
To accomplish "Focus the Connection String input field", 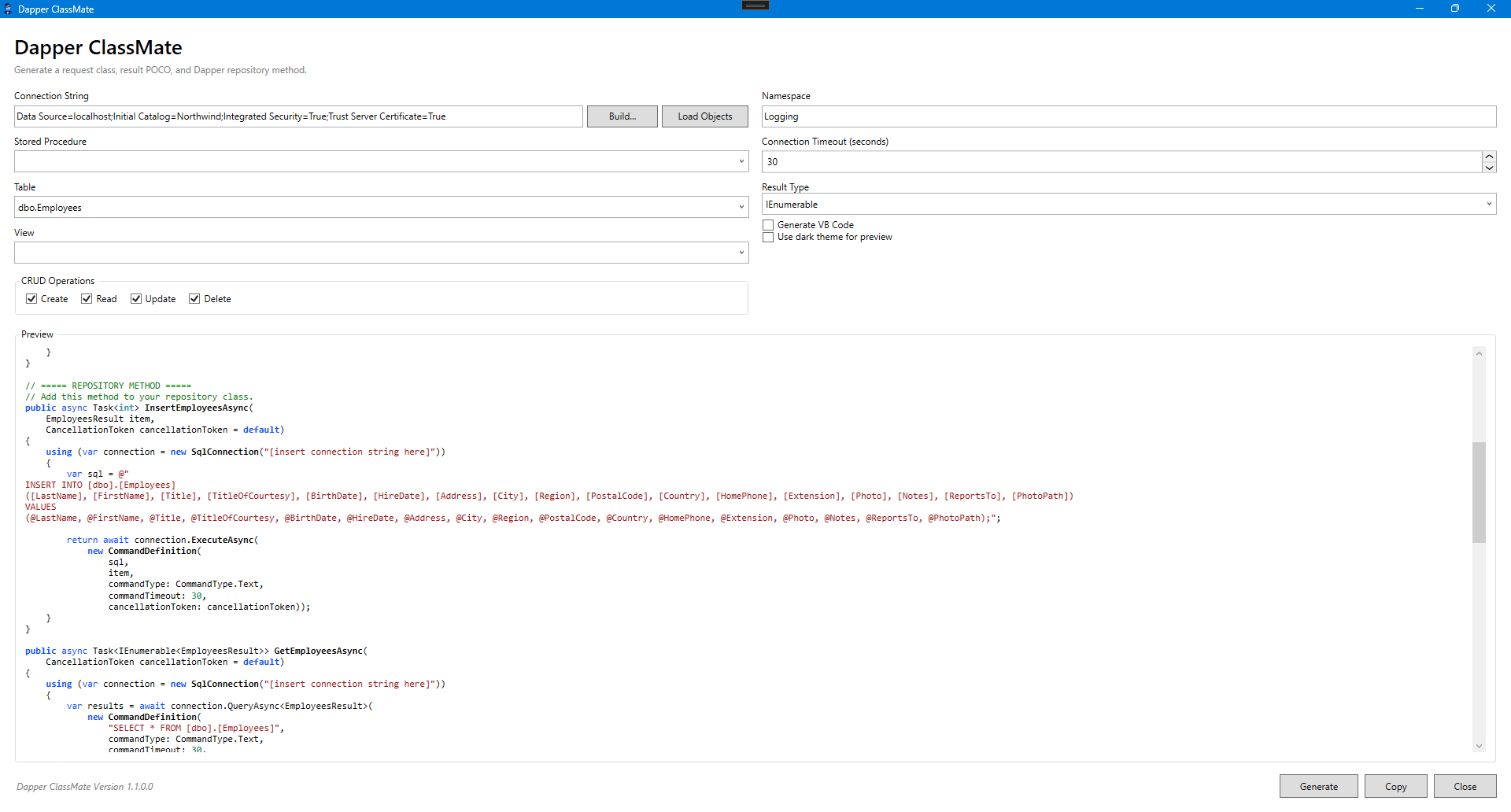I will (x=298, y=116).
